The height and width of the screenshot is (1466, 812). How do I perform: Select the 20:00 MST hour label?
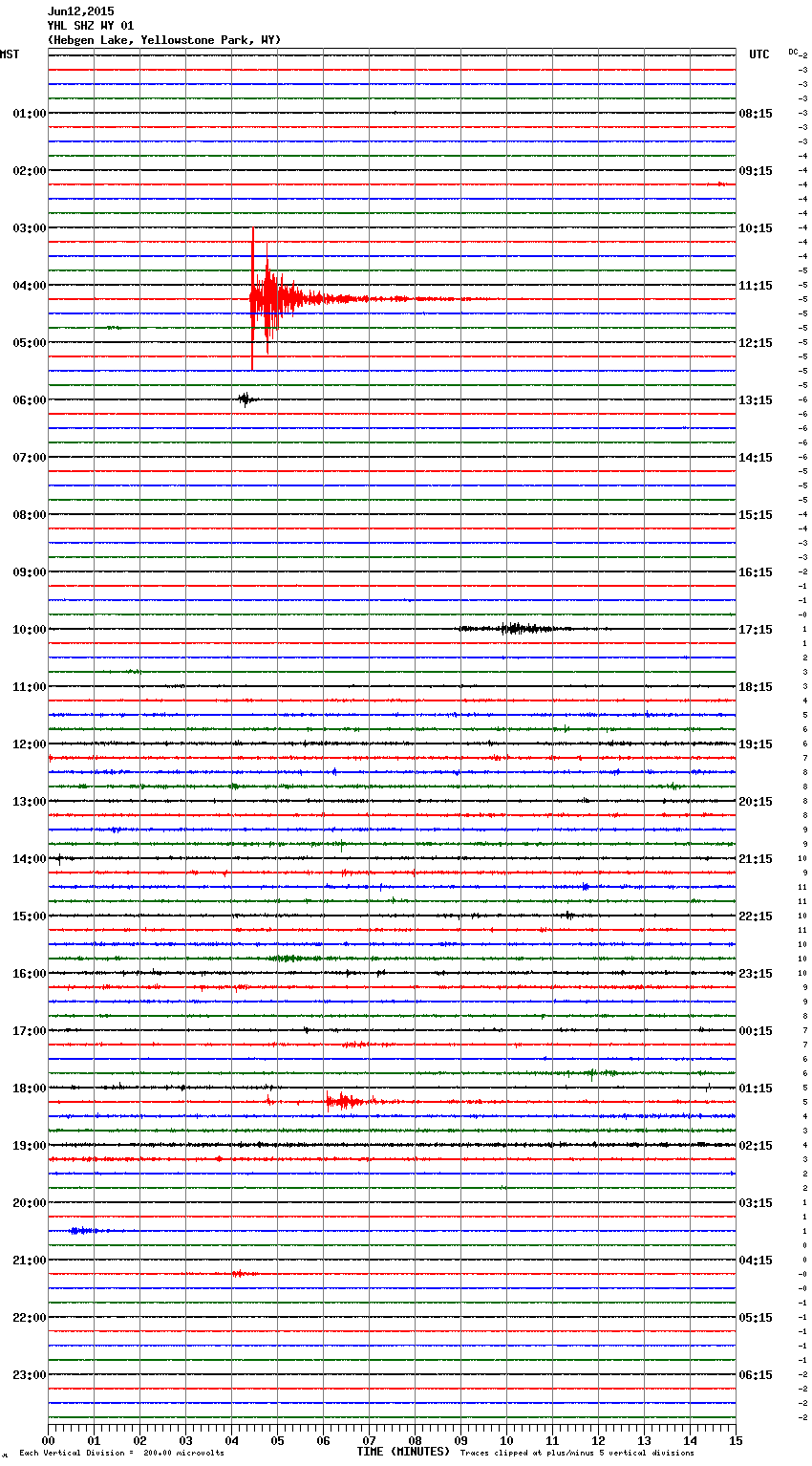point(30,1203)
